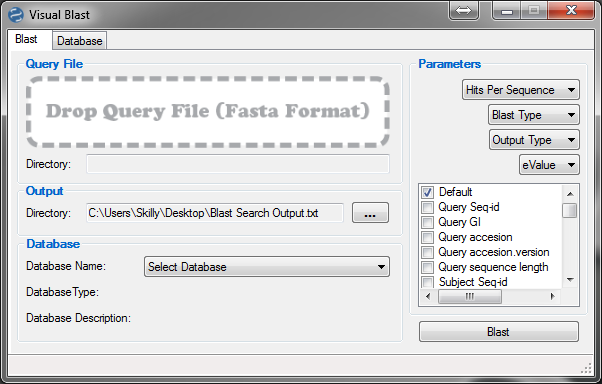Click the Visual Blast app icon in the title bar
602x384 pixels.
16,15
